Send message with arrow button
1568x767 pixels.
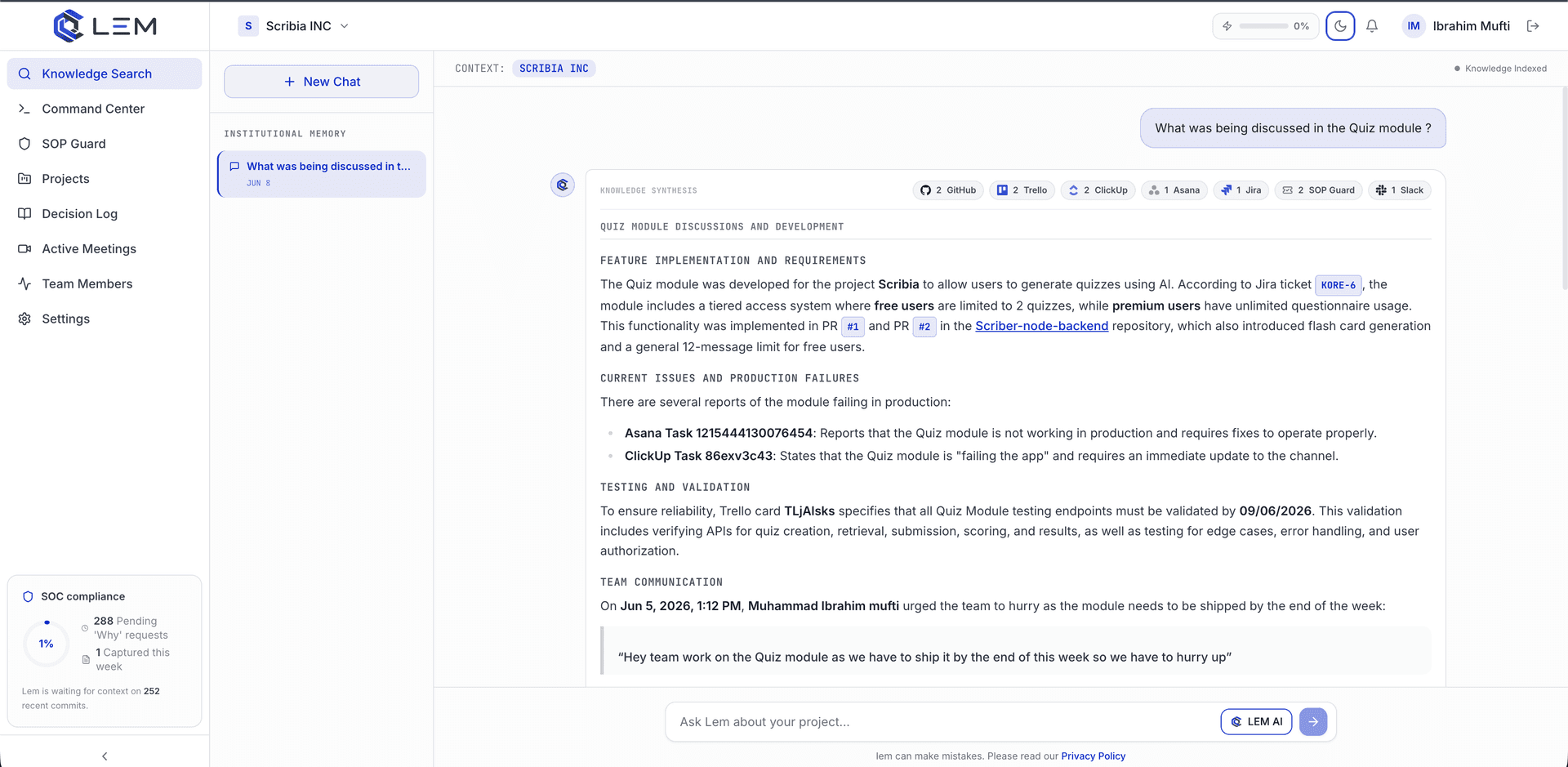point(1313,722)
